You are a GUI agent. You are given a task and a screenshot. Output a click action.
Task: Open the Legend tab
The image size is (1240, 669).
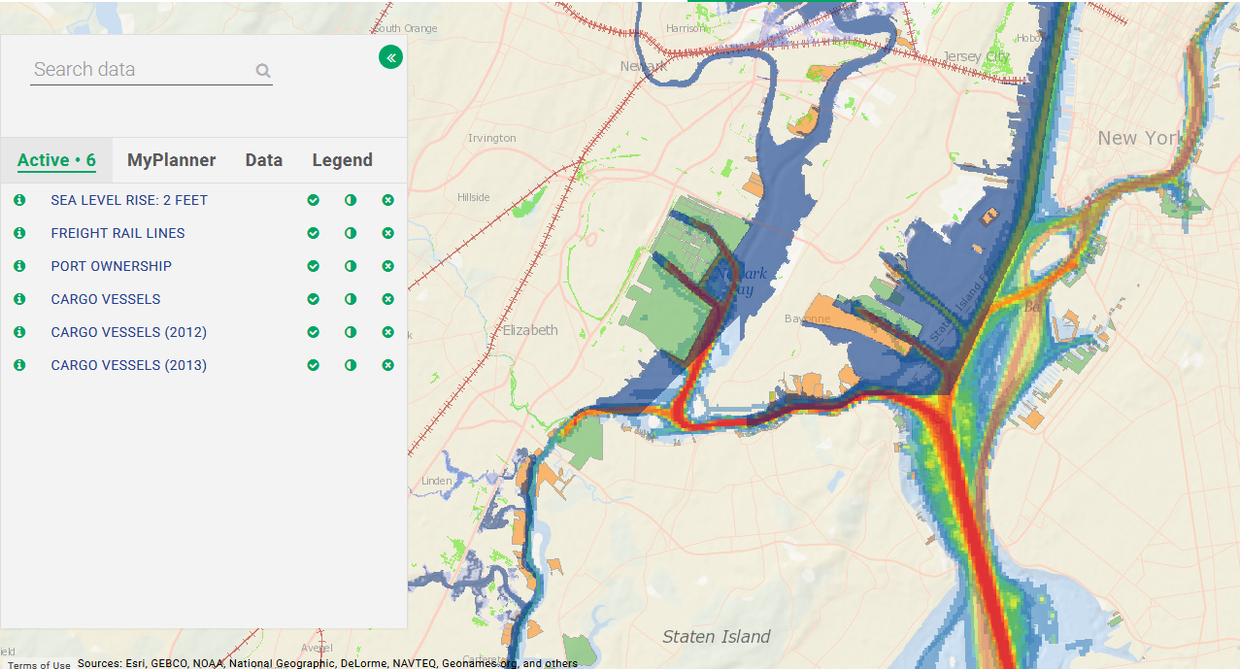tap(342, 160)
